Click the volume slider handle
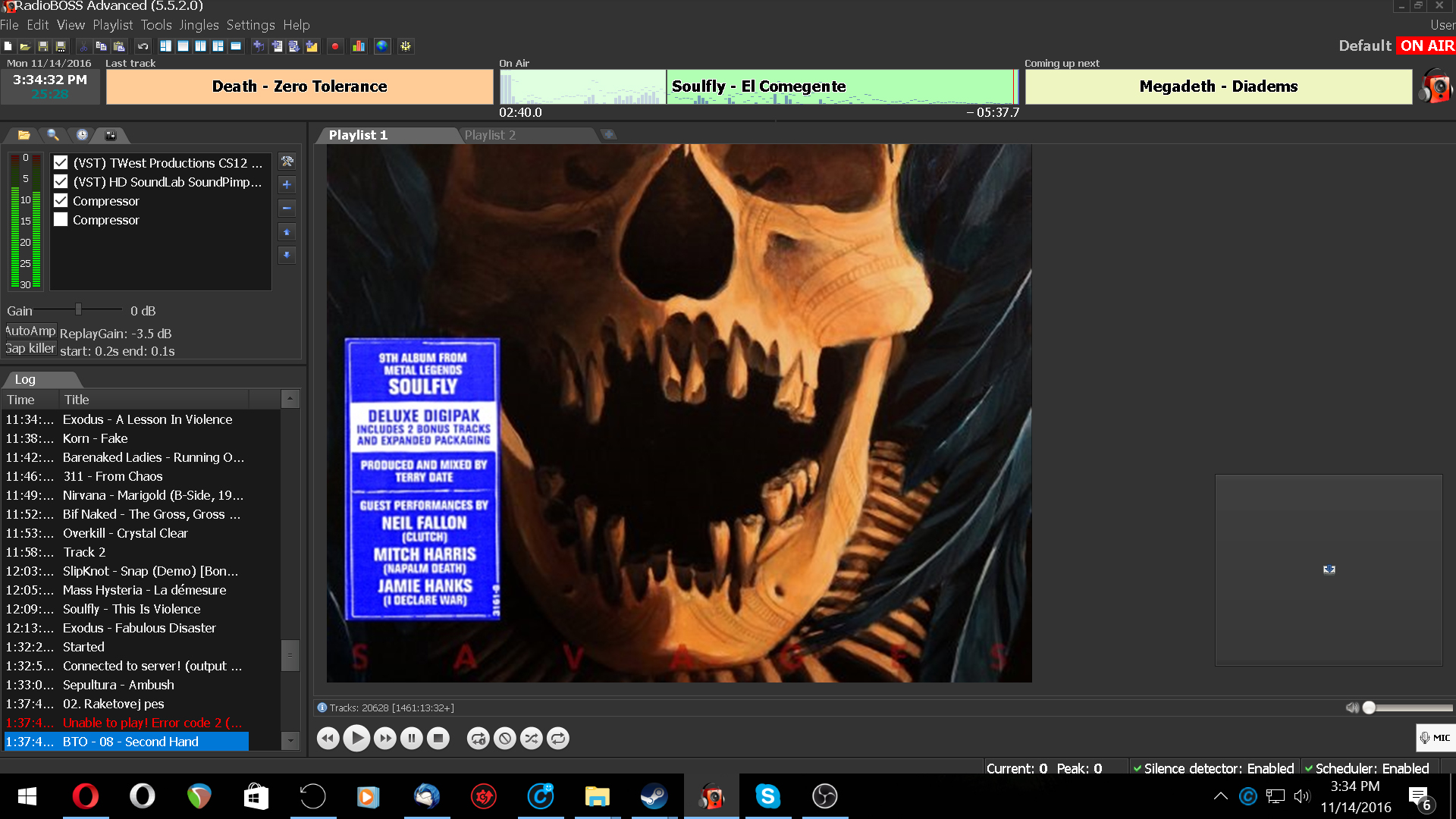 [1369, 708]
